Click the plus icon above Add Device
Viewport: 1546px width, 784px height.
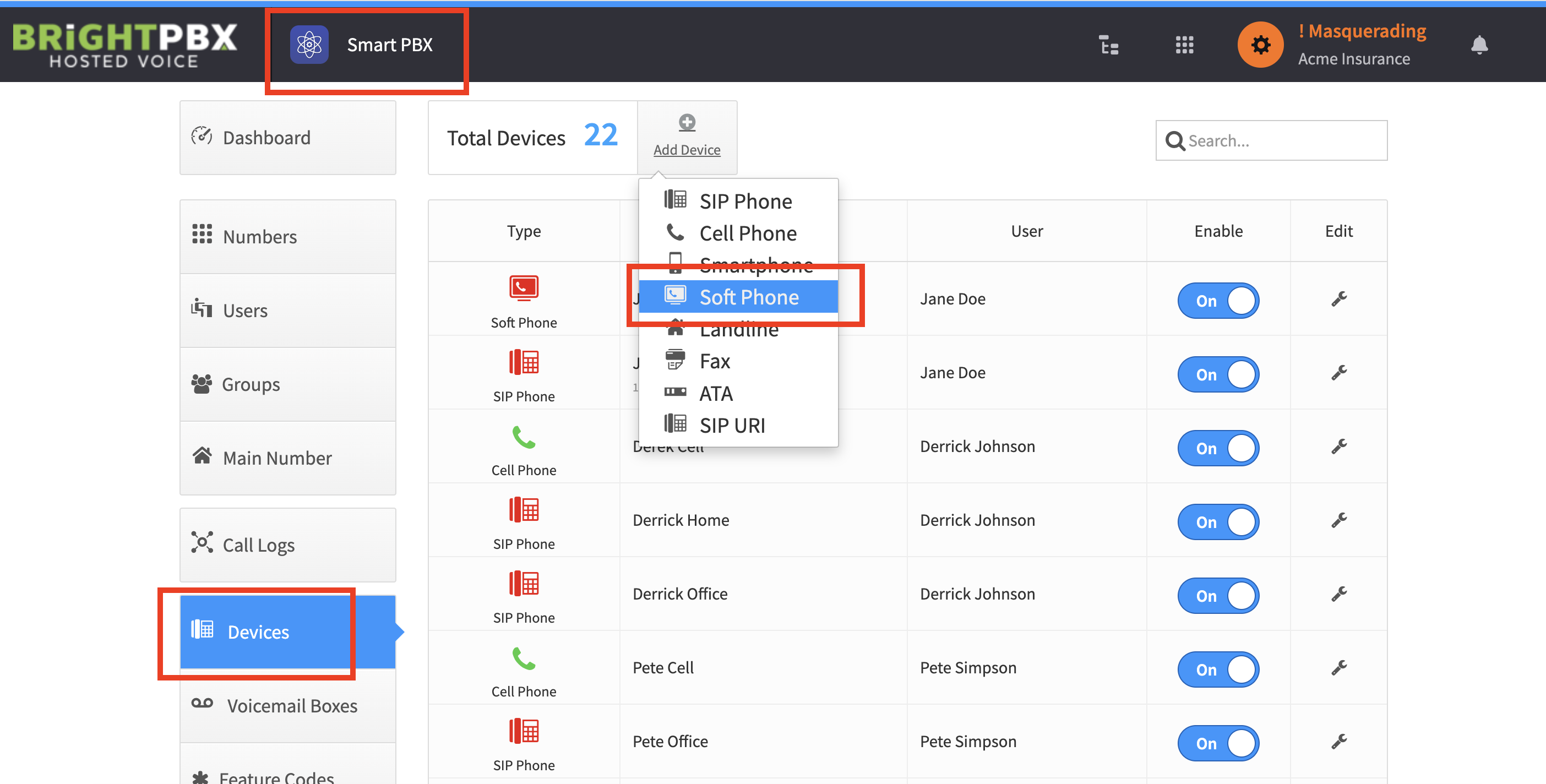coord(687,122)
